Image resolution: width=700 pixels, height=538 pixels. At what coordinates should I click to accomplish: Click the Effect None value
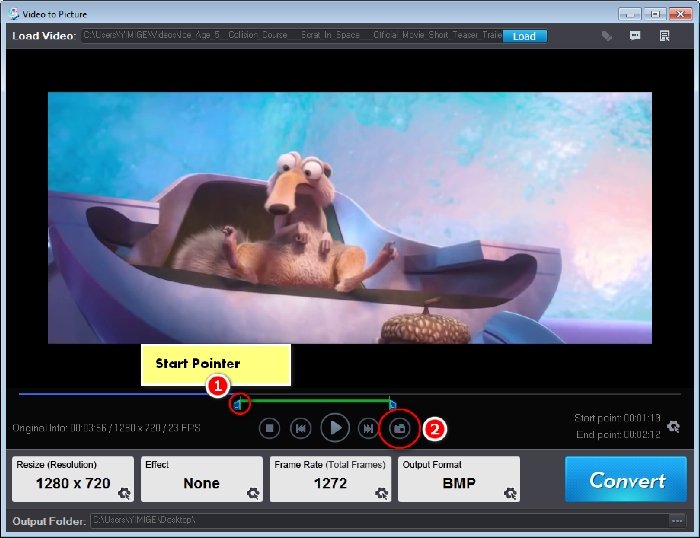point(201,483)
